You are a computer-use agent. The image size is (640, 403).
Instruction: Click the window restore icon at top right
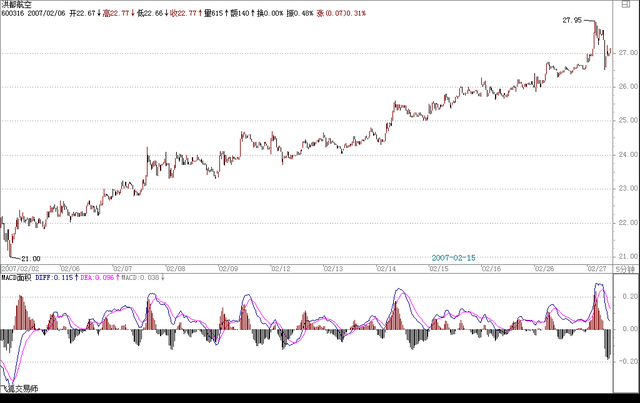click(626, 4)
